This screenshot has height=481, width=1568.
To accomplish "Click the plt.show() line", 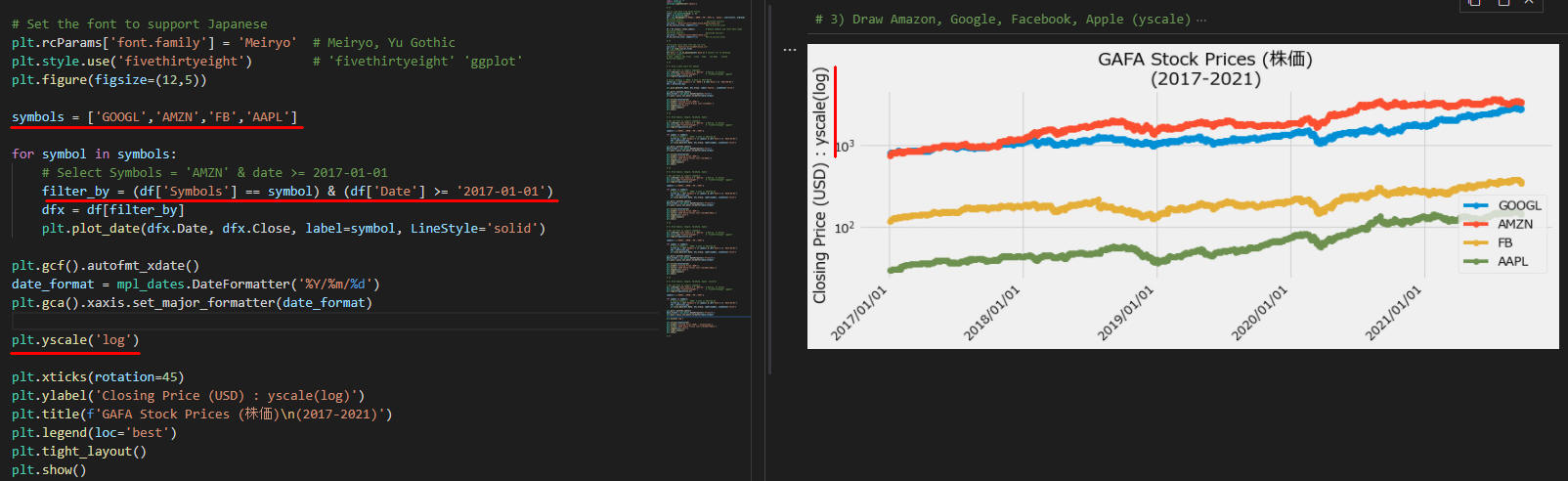I will coord(49,469).
